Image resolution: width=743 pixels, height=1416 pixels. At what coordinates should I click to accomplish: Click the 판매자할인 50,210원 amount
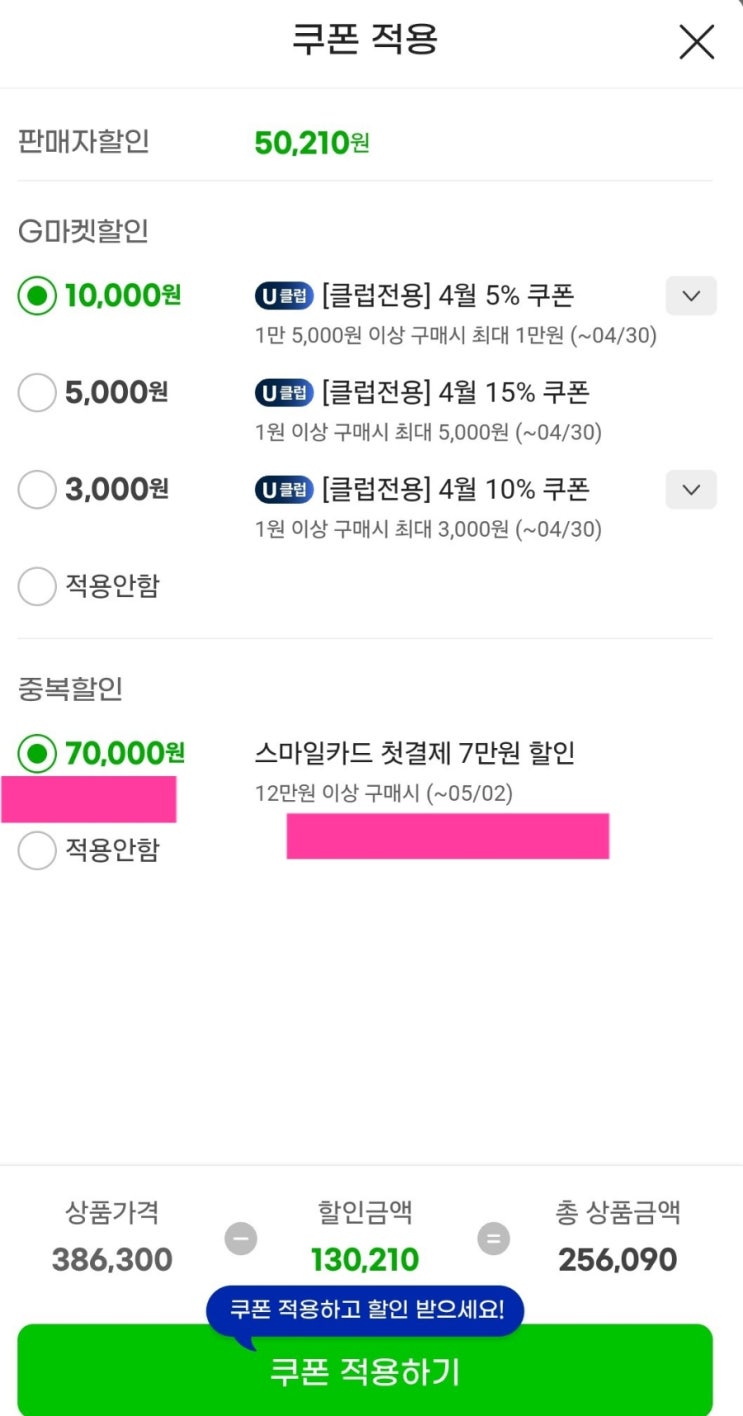pyautogui.click(x=311, y=143)
